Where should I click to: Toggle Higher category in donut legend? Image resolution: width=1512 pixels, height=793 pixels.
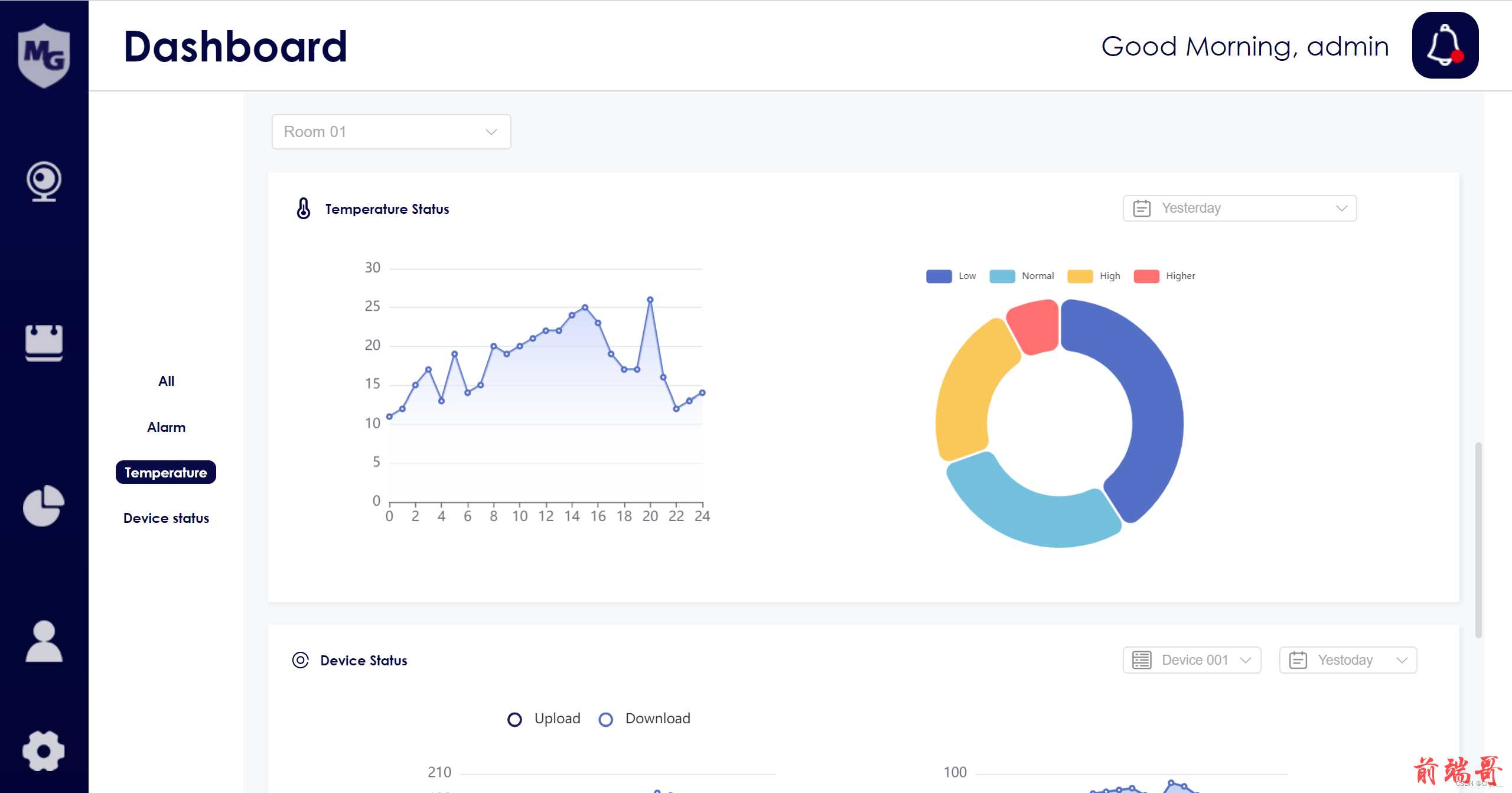click(1165, 276)
